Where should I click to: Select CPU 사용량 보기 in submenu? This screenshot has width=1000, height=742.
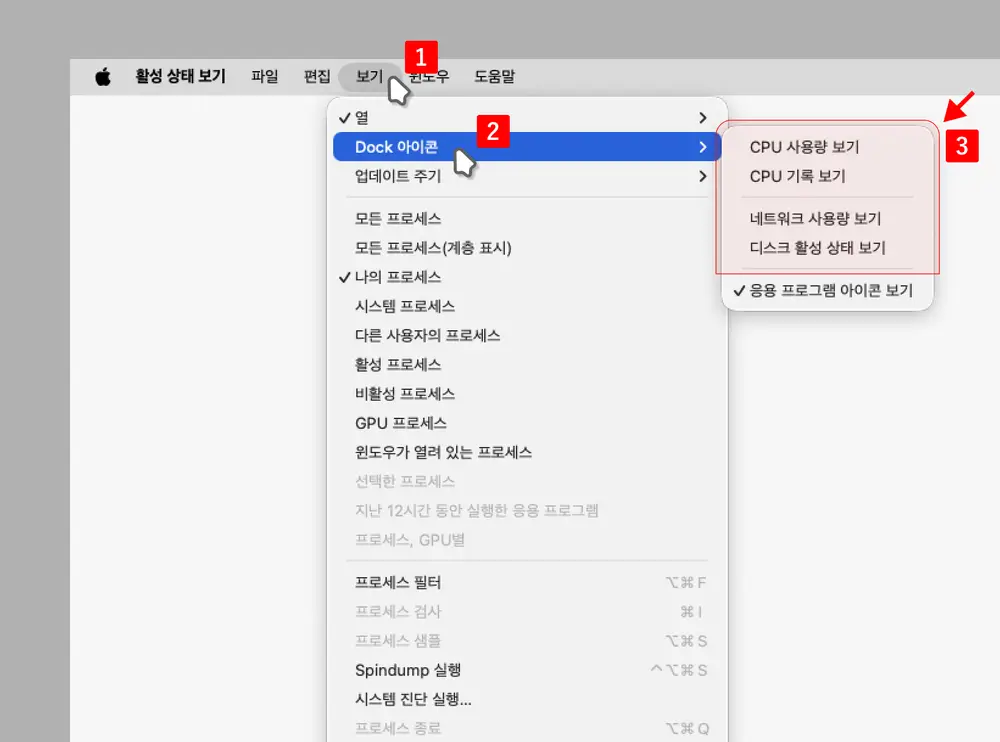coord(827,147)
